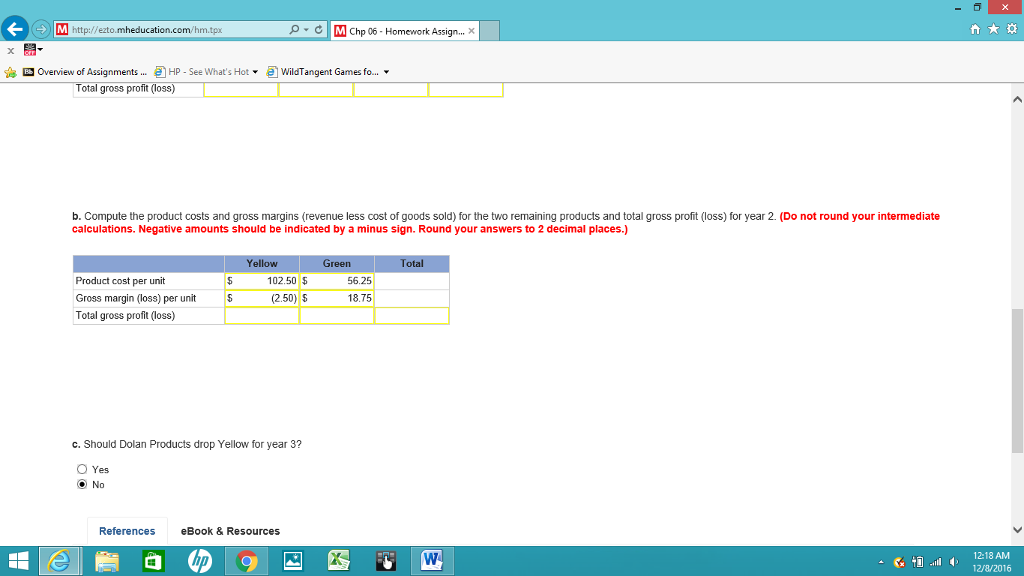This screenshot has width=1024, height=576.
Task: Launch Microsoft Word from the taskbar
Action: click(431, 561)
